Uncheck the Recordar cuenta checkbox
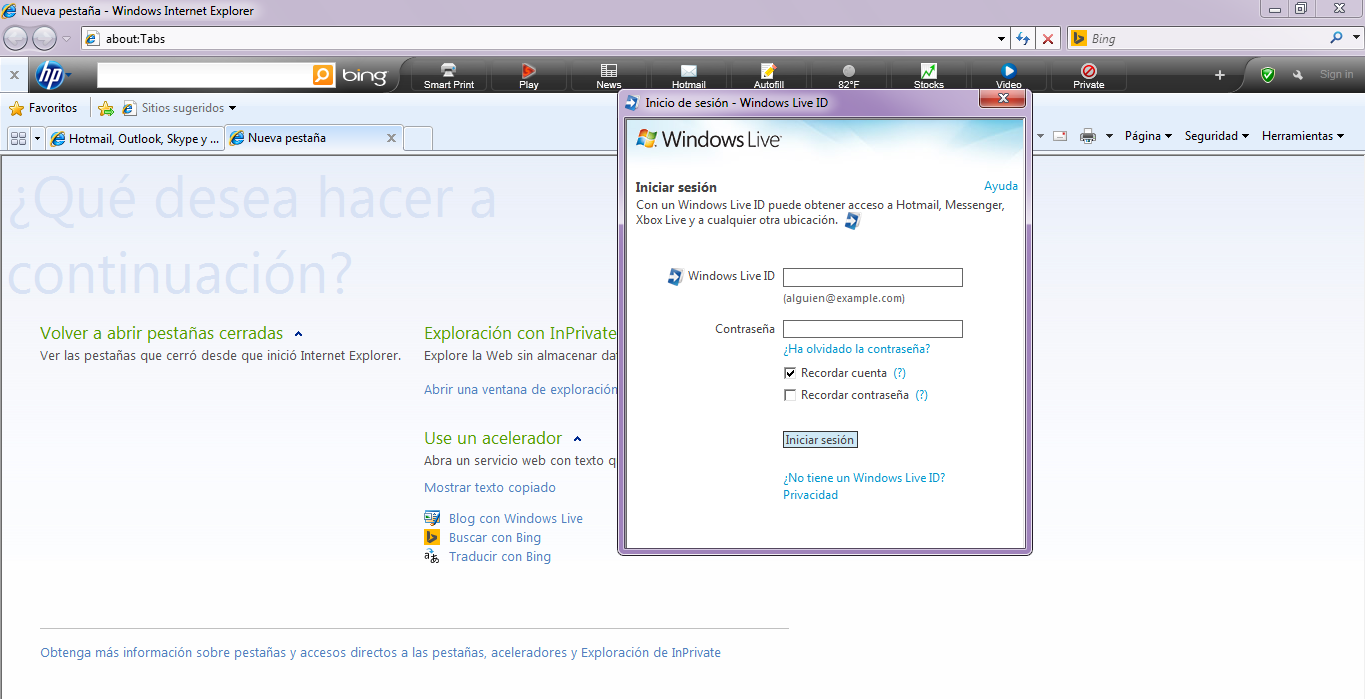Image resolution: width=1365 pixels, height=699 pixels. [x=790, y=372]
